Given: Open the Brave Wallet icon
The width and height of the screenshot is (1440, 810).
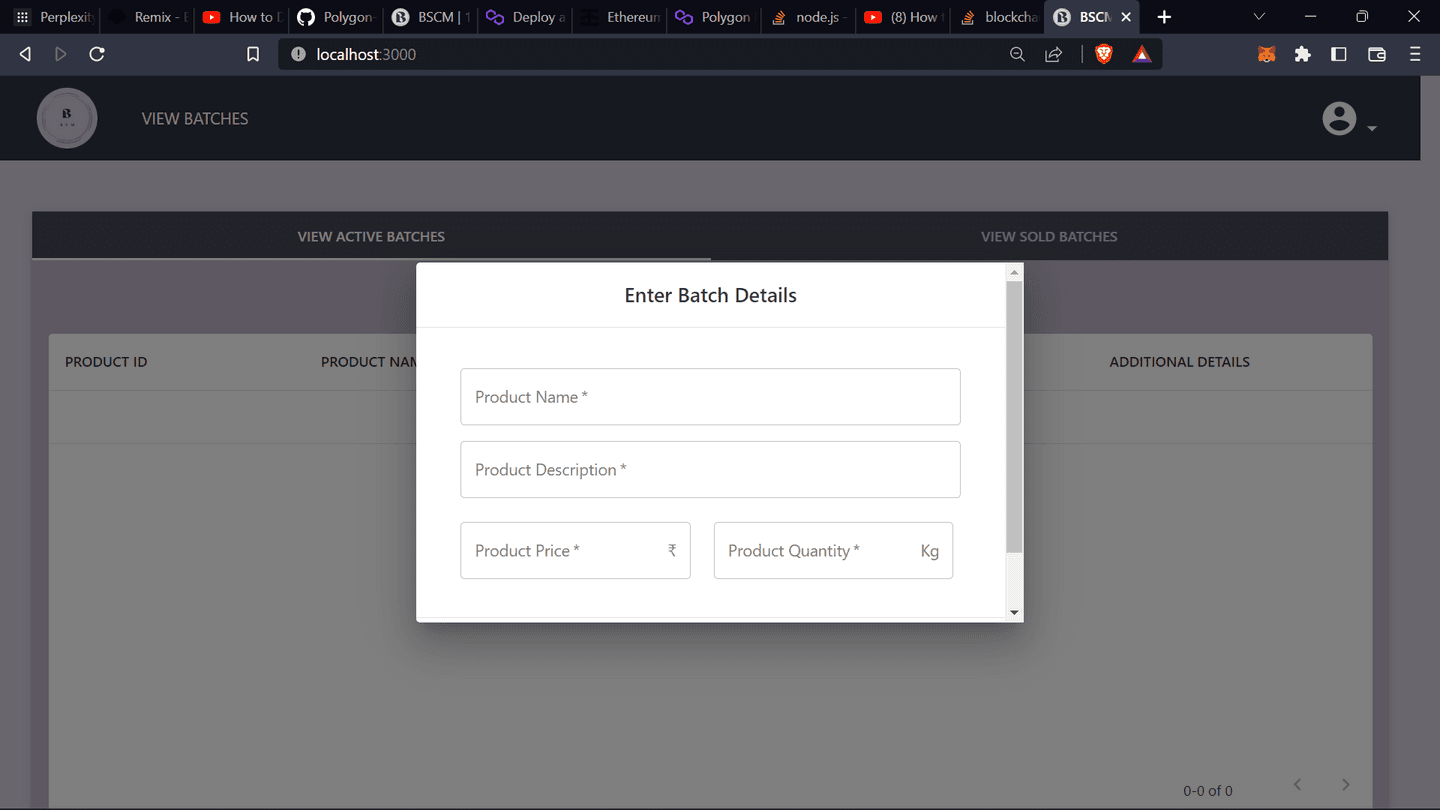Looking at the screenshot, I should point(1377,54).
